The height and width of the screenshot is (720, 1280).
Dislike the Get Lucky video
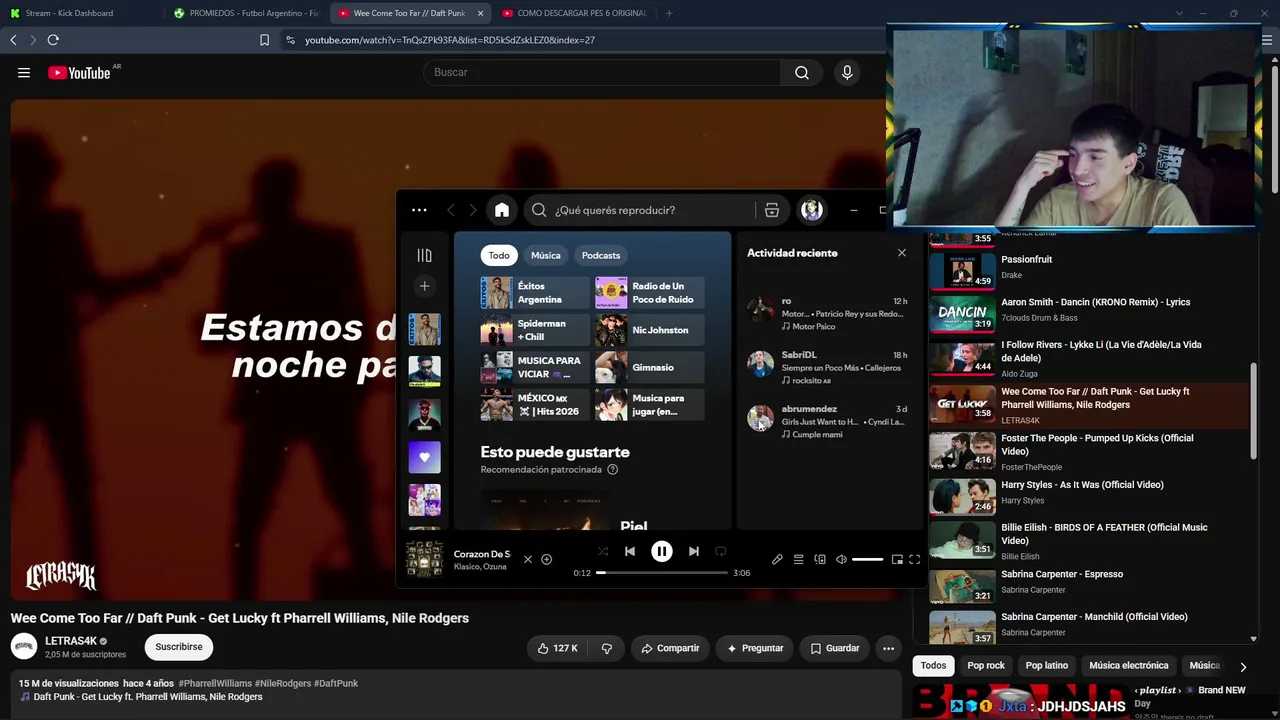coord(606,648)
